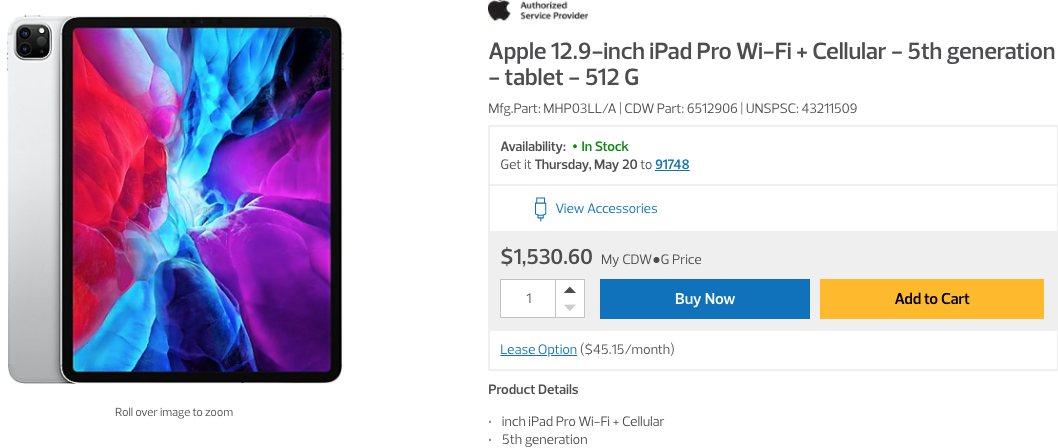Add the iPad Pro to cart
Screen dimensions: 1058x448
932,299
